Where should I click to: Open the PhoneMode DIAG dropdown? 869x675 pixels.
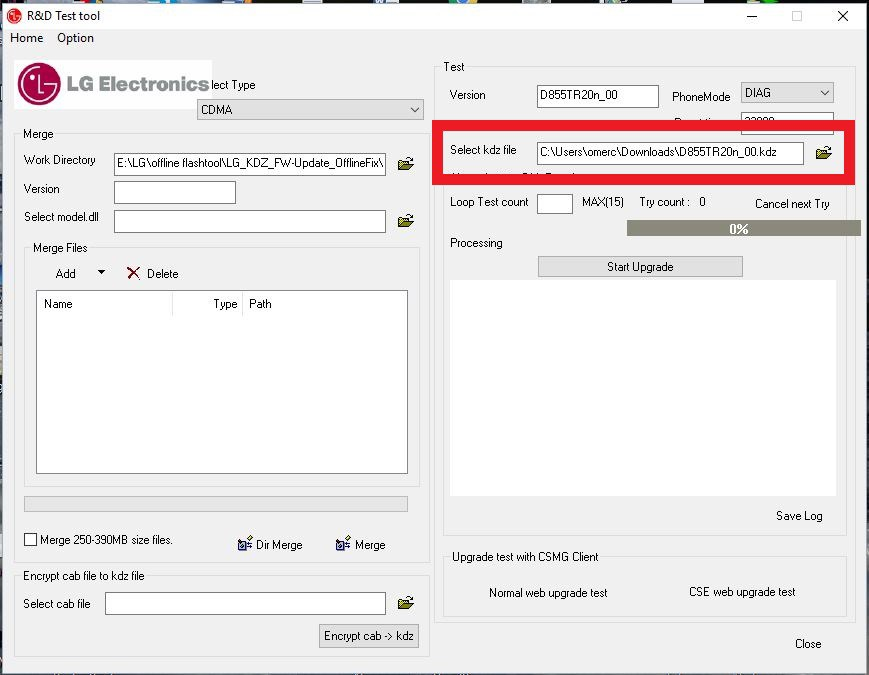(787, 93)
